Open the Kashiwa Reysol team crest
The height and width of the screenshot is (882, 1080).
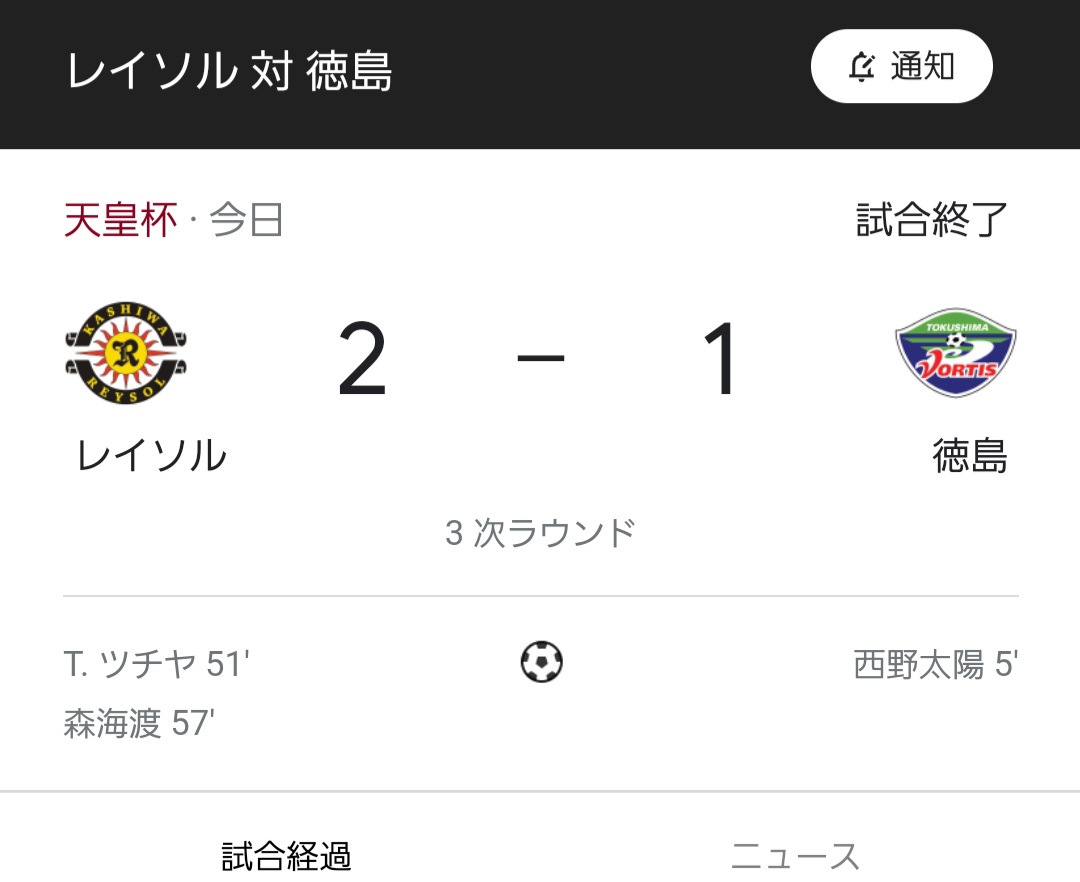(125, 353)
